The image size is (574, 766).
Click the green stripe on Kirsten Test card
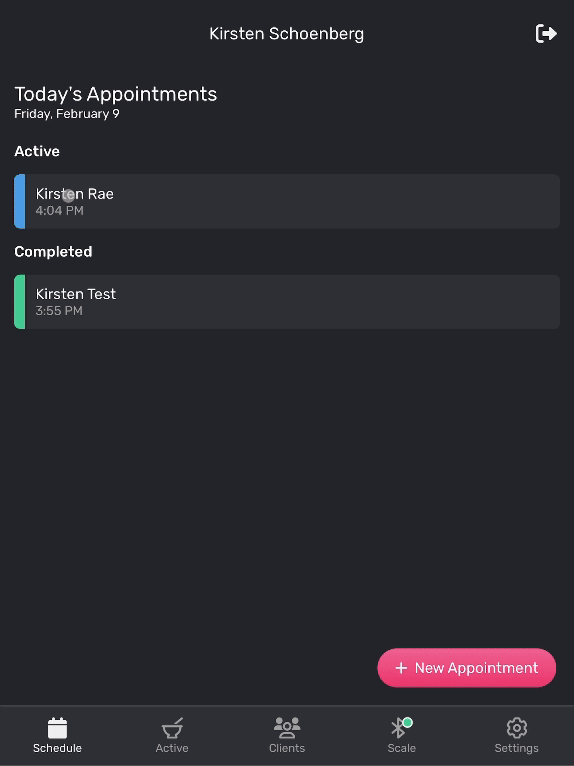point(20,302)
